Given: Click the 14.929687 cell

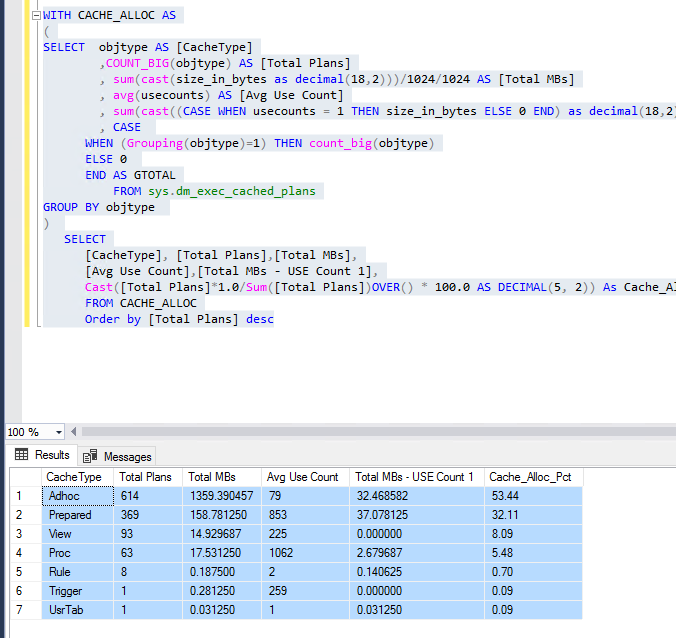Looking at the screenshot, I should coord(222,534).
